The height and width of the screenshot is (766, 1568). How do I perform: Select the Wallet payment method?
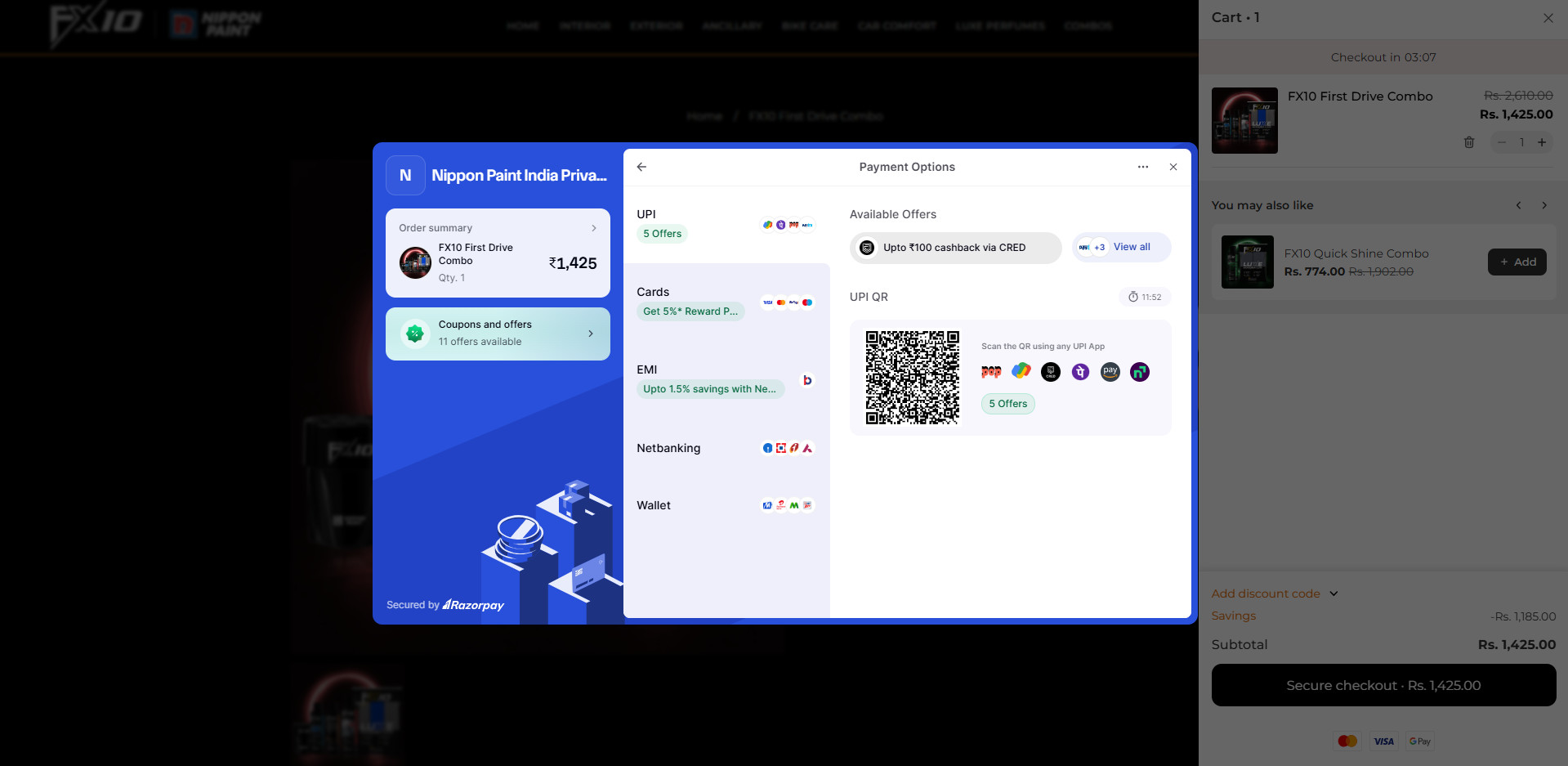click(726, 505)
